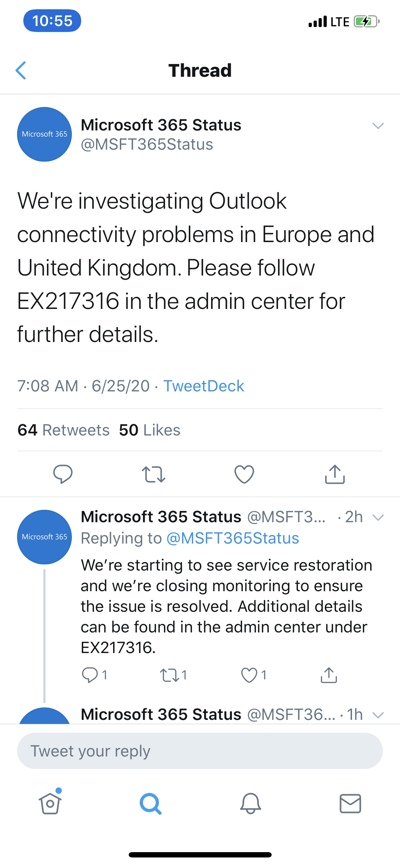Tap the Tweet your reply field
This screenshot has height=866, width=400.
click(x=200, y=751)
